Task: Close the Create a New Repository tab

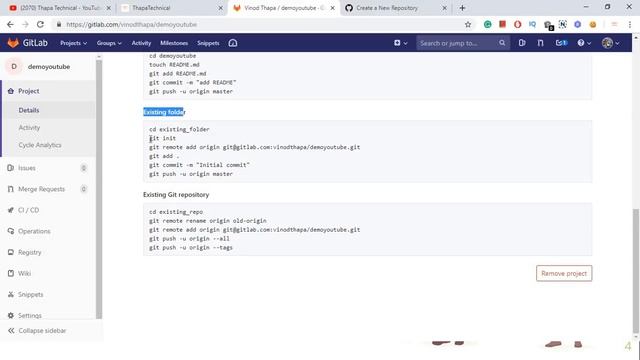Action: [x=444, y=8]
